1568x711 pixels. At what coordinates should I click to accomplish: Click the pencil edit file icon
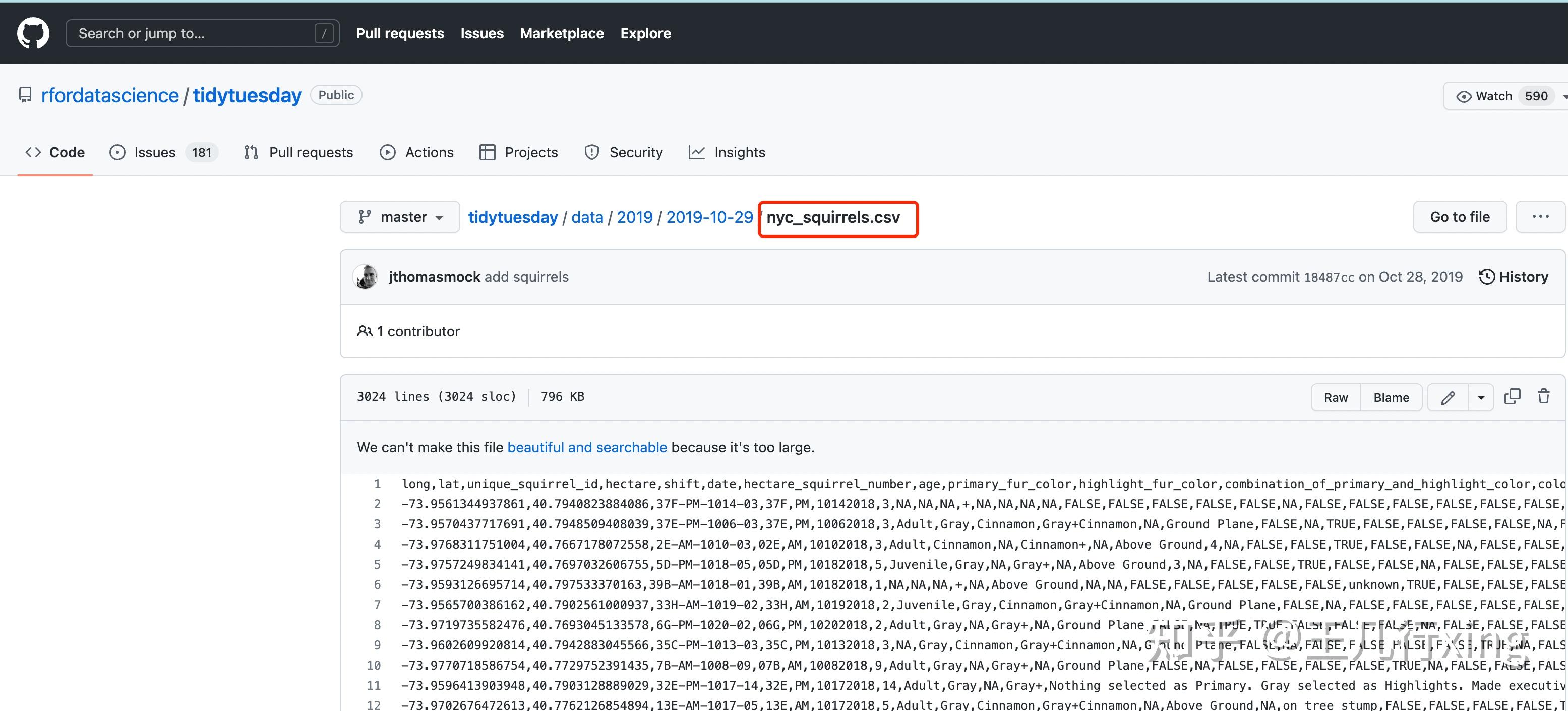pyautogui.click(x=1448, y=397)
